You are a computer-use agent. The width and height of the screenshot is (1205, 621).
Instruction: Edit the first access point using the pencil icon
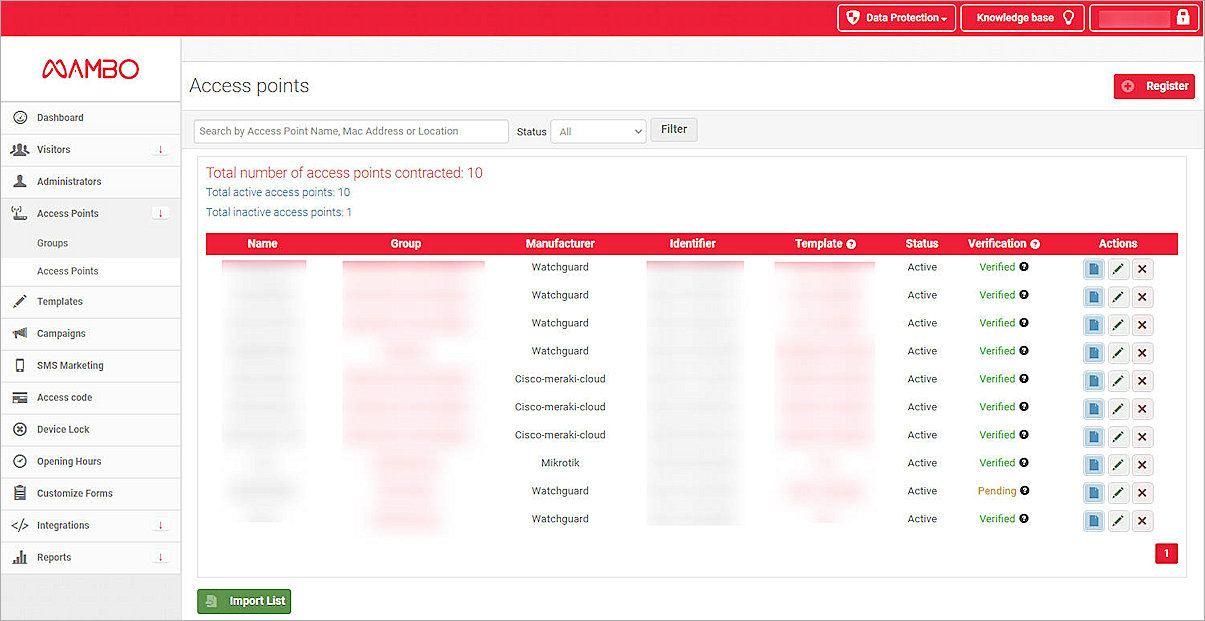(1117, 268)
